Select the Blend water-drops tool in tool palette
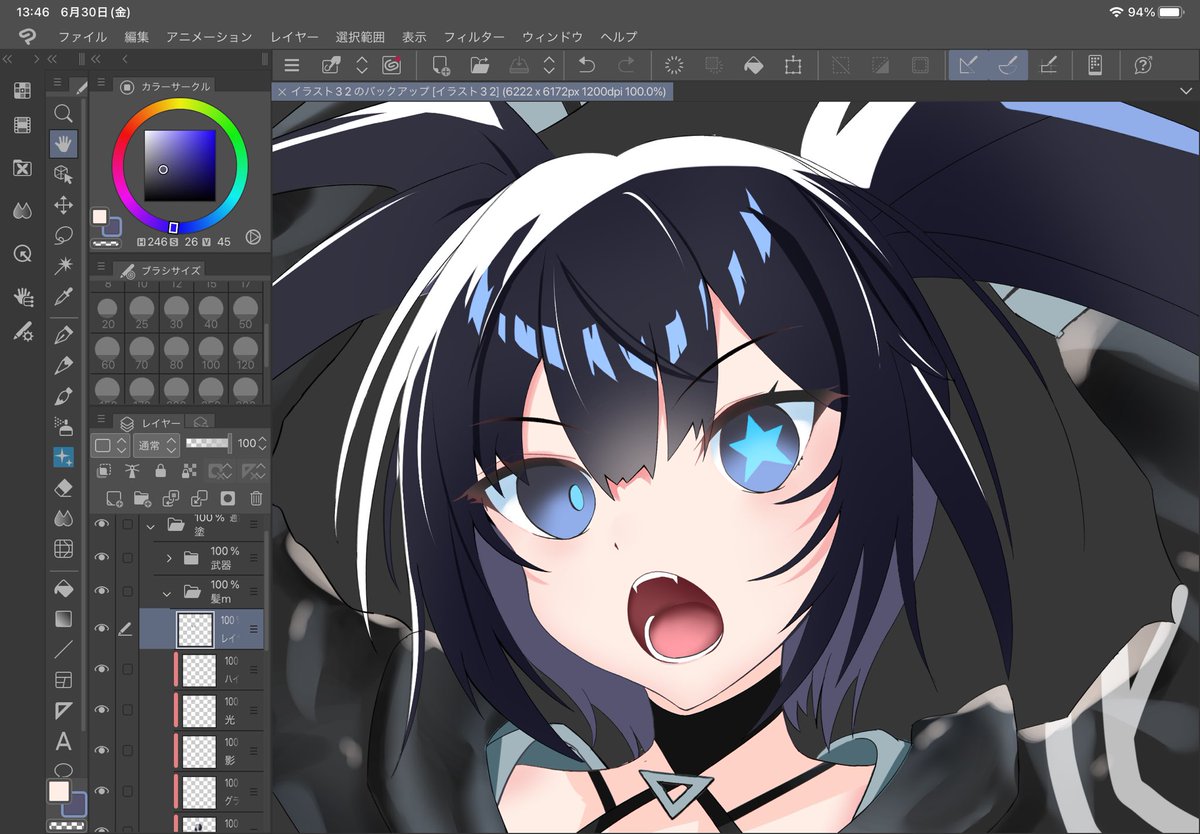 63,518
